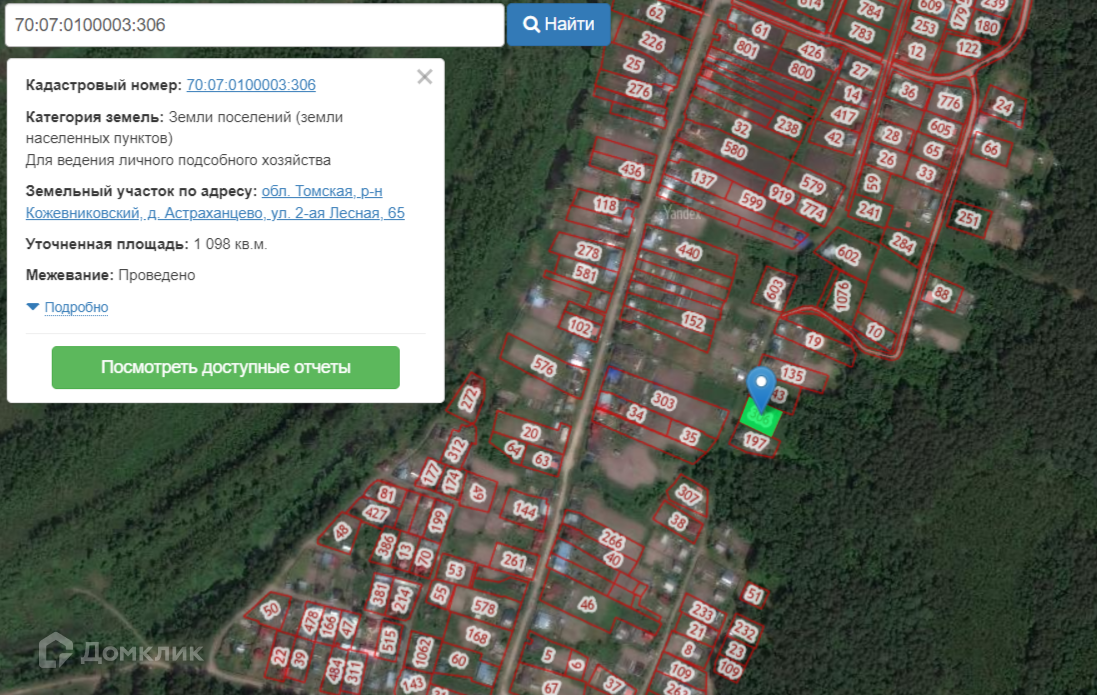Click Посмотреть доступные отчеты button
The width and height of the screenshot is (1097, 695).
pyautogui.click(x=225, y=367)
